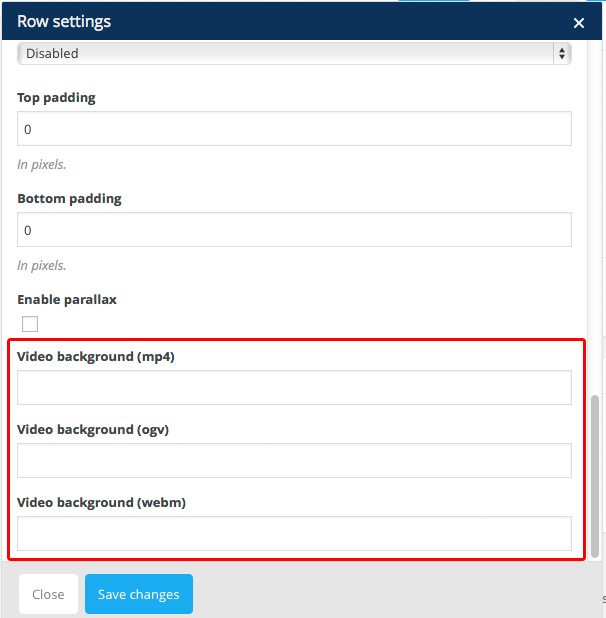This screenshot has height=618, width=606.
Task: Click the Video background (mp4) label
Action: (x=96, y=356)
